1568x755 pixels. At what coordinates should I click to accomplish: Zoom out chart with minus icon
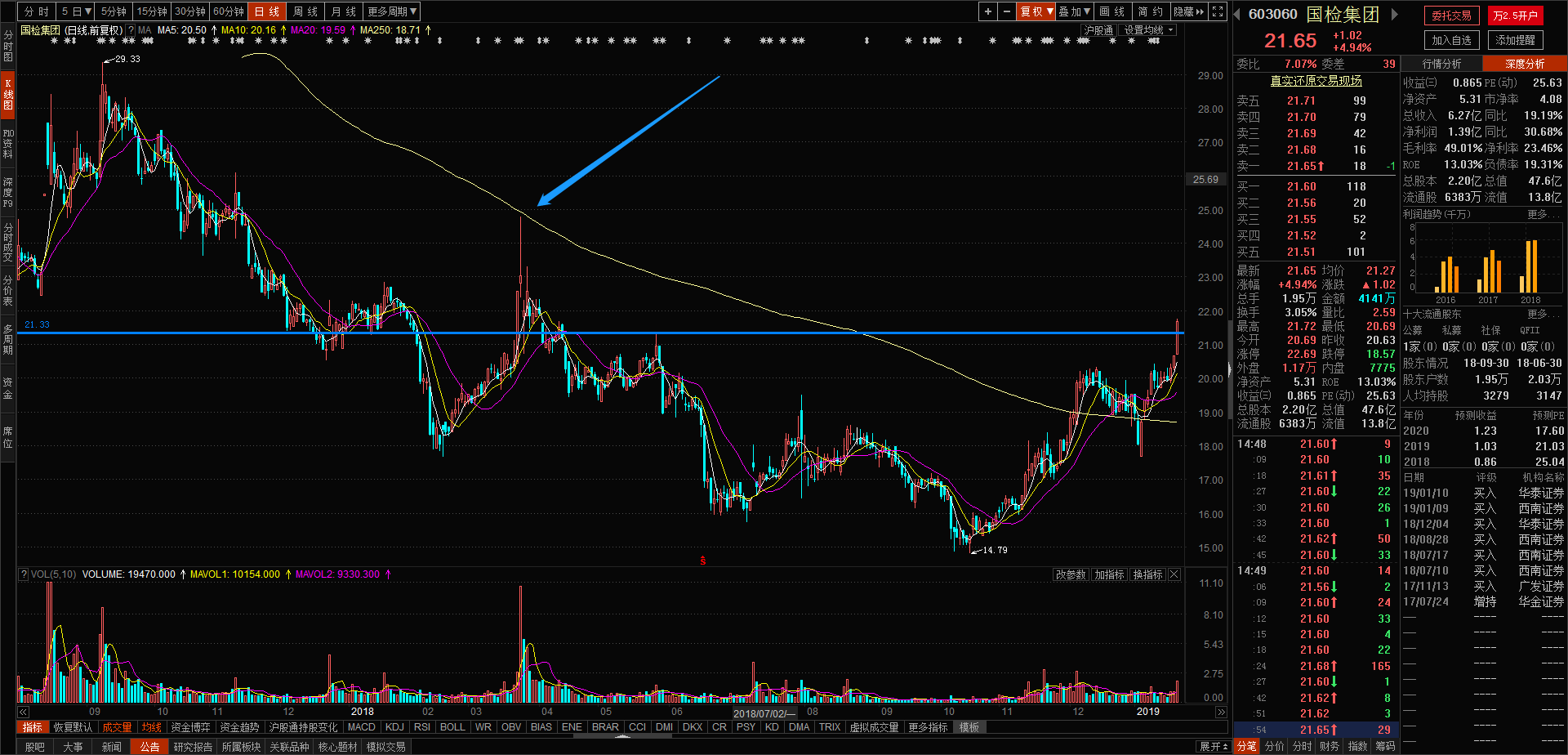pos(1007,11)
